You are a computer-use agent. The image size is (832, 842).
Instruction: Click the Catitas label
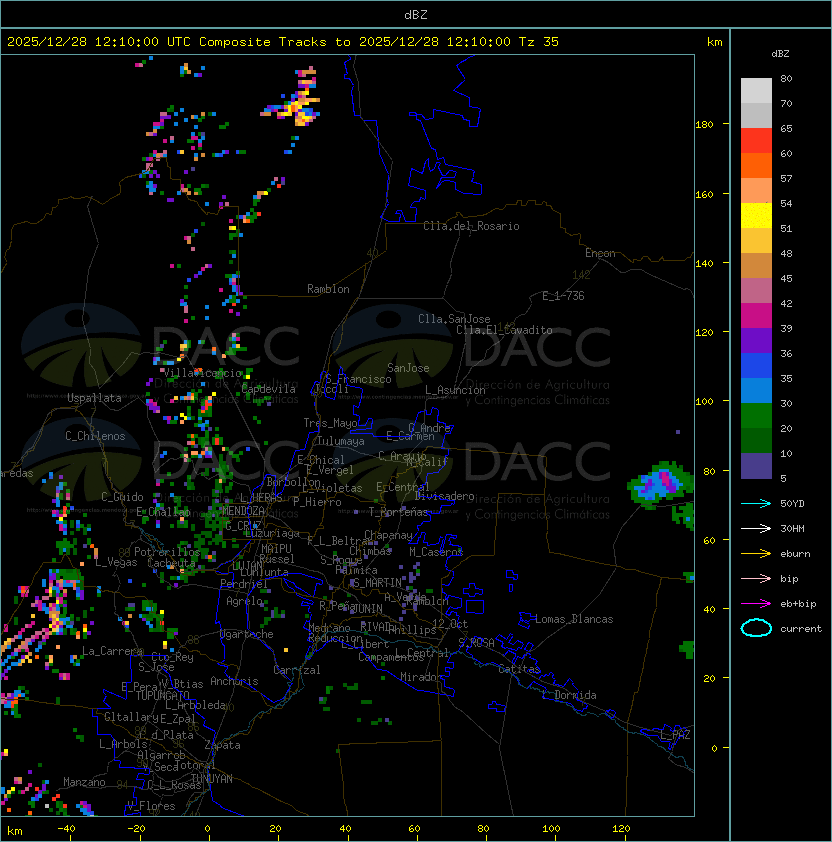click(x=519, y=669)
